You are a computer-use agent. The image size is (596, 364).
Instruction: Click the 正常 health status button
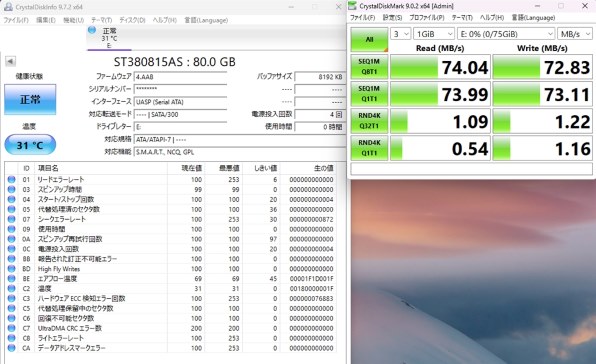click(x=30, y=100)
